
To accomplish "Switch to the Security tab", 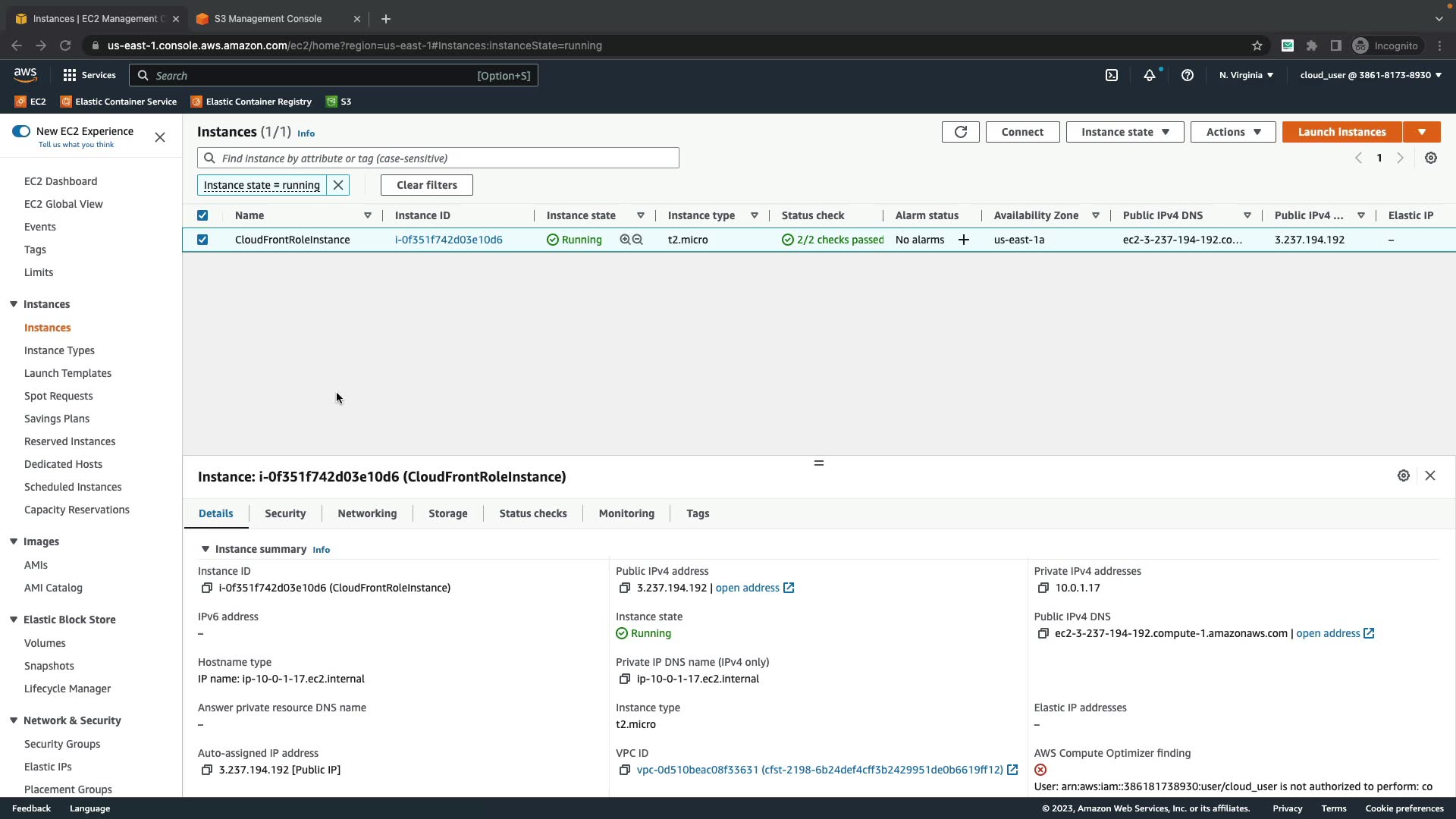I will (x=285, y=513).
